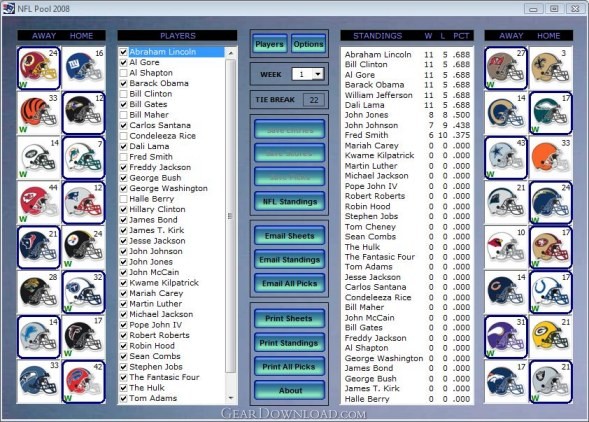Viewport: 589px width, 422px height.
Task: Pick the 49ers helmet
Action: [x=550, y=247]
